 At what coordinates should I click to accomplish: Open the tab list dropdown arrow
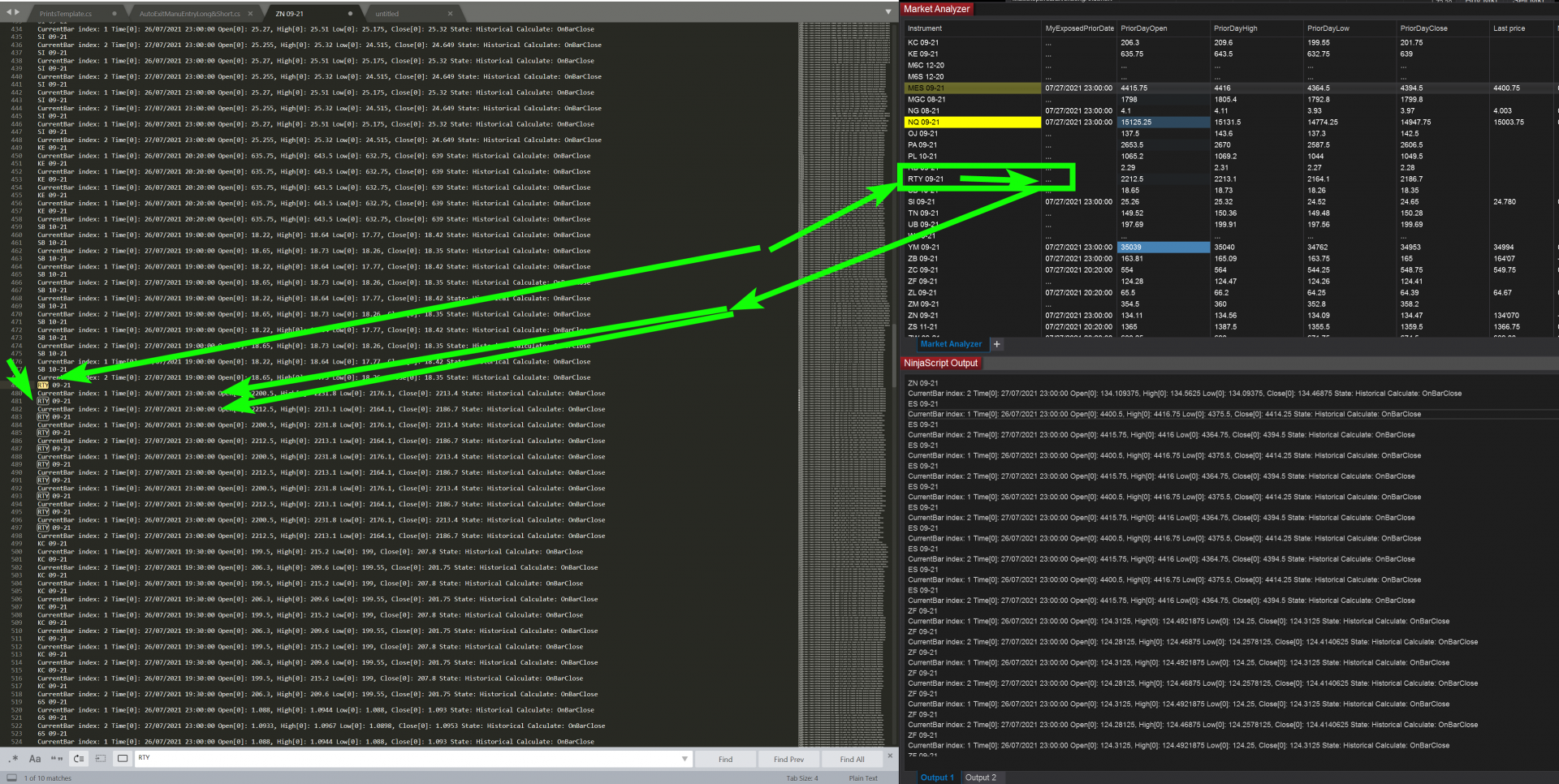(888, 12)
